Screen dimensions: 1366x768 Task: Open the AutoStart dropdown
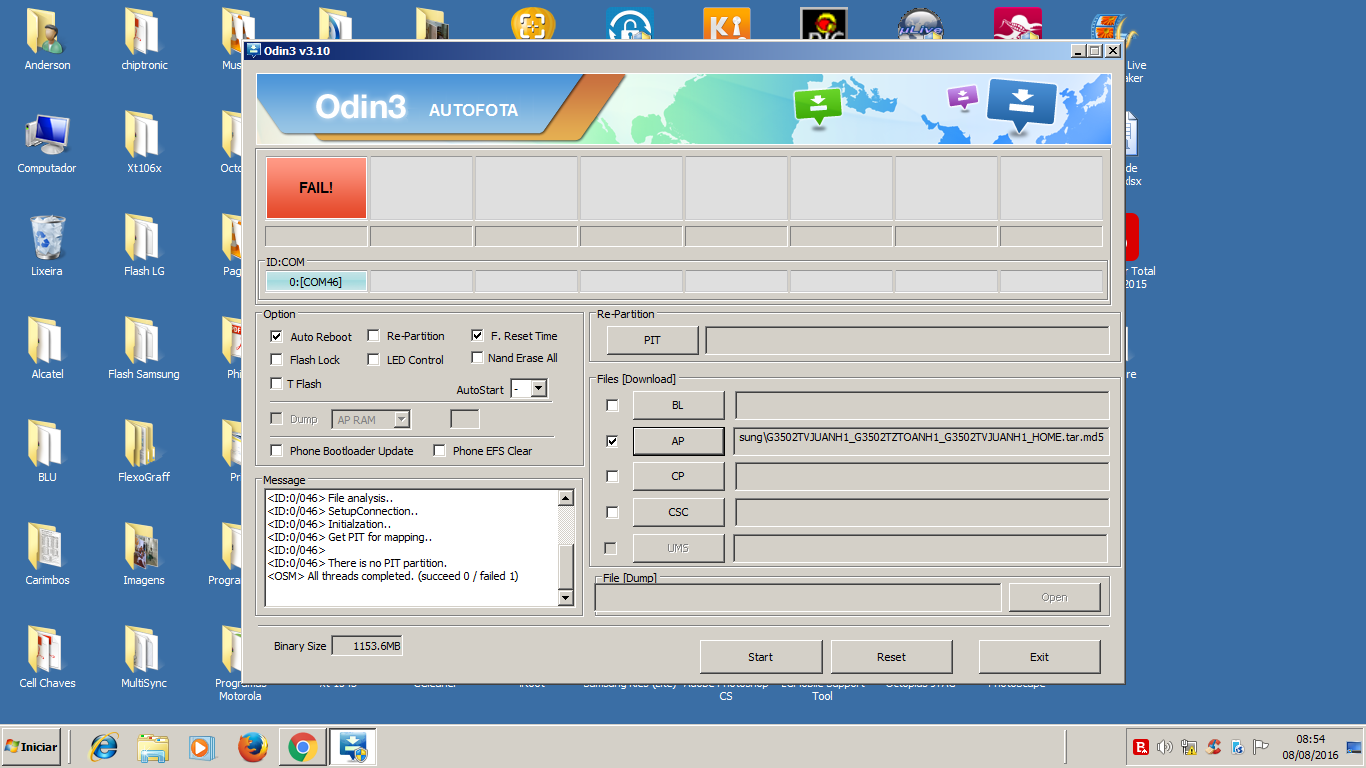(x=538, y=389)
